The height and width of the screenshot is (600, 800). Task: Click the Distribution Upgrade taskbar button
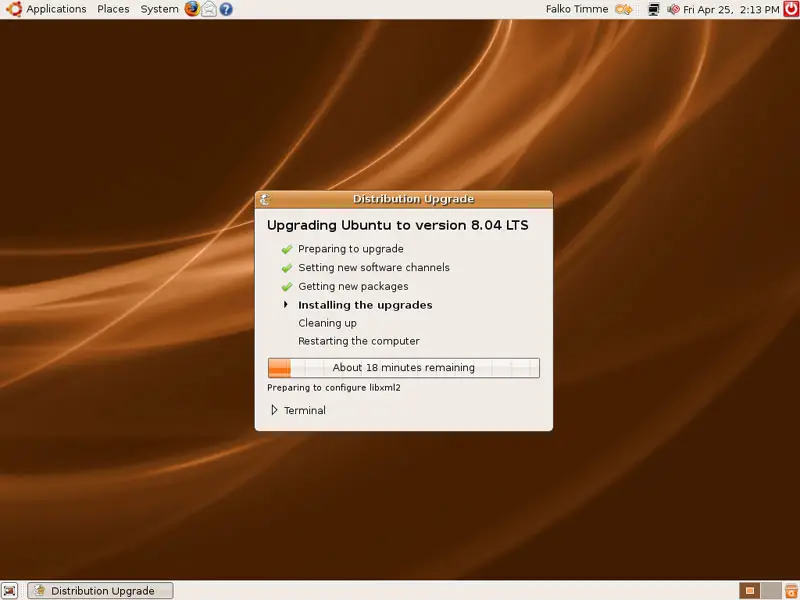[101, 591]
